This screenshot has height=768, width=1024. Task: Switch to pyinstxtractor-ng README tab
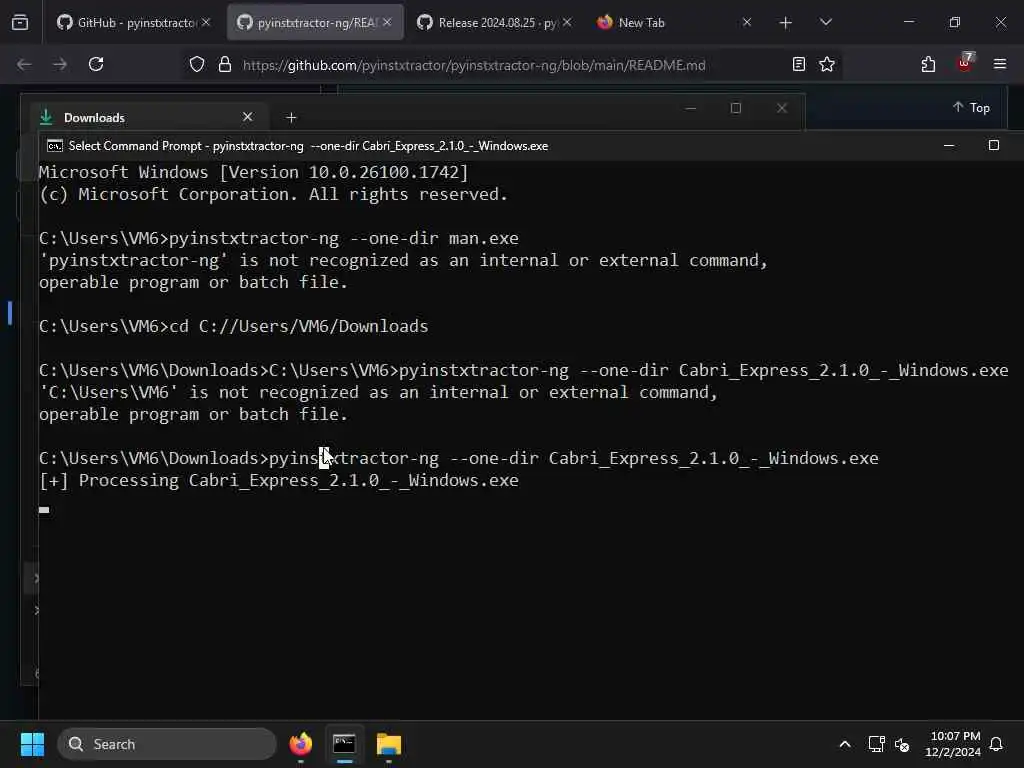click(315, 23)
